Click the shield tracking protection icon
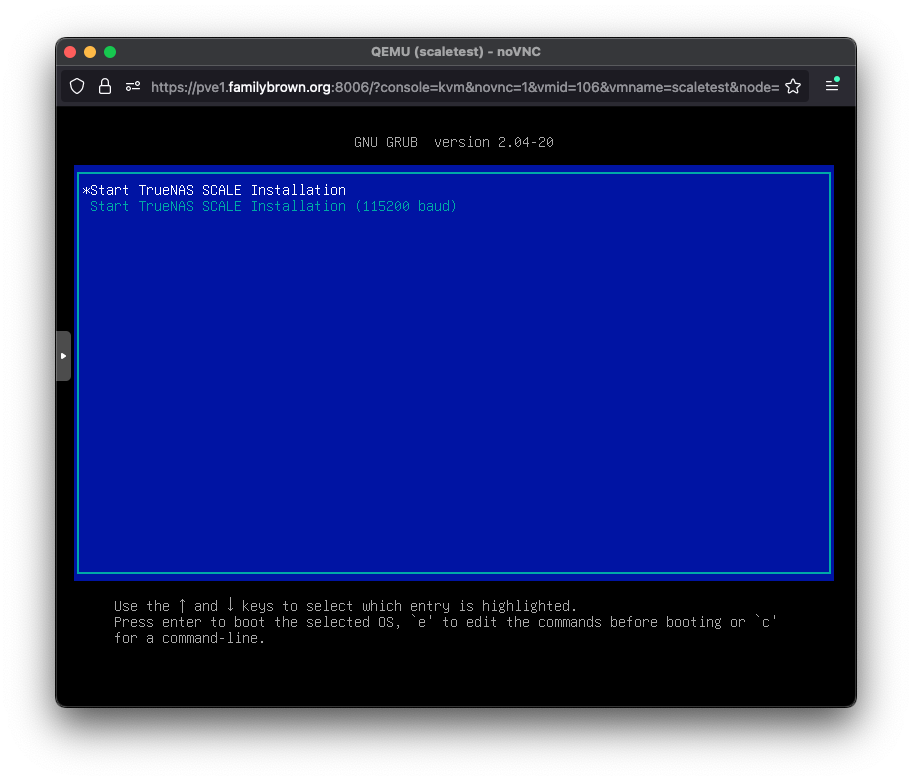The width and height of the screenshot is (912, 781). (x=77, y=87)
